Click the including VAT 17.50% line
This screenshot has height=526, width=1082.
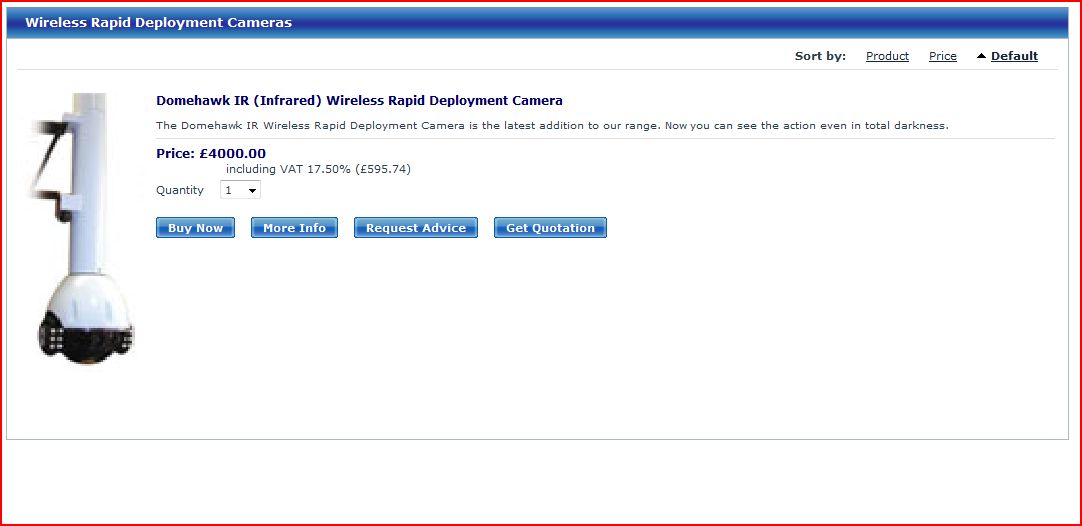[288, 169]
